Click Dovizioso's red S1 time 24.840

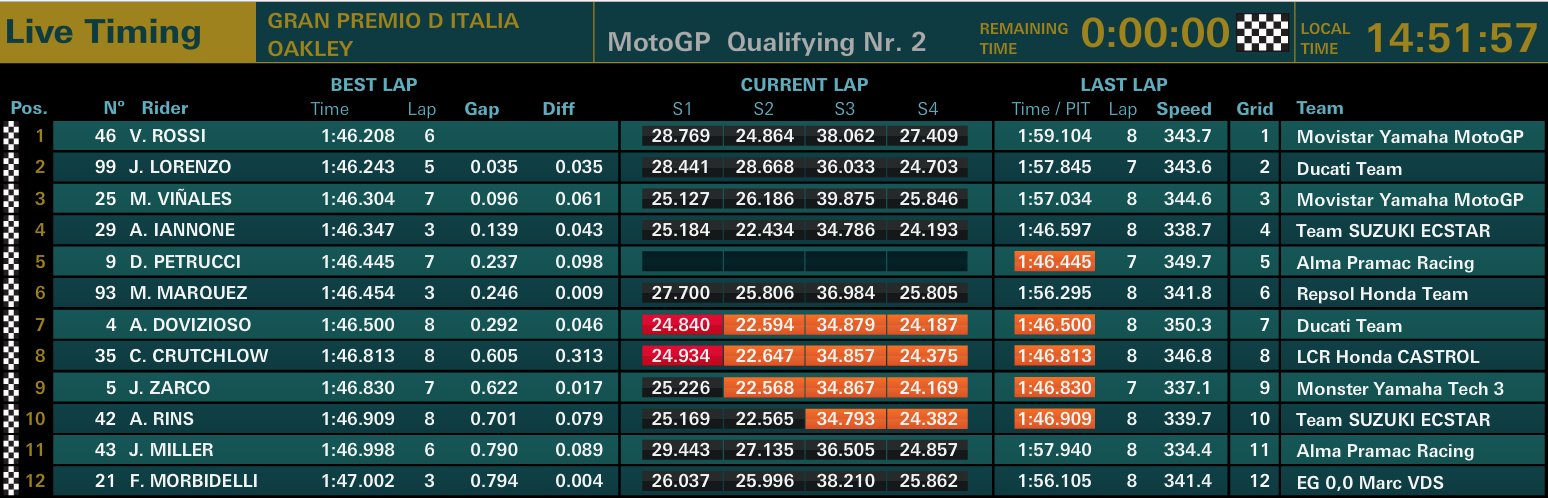(x=681, y=324)
